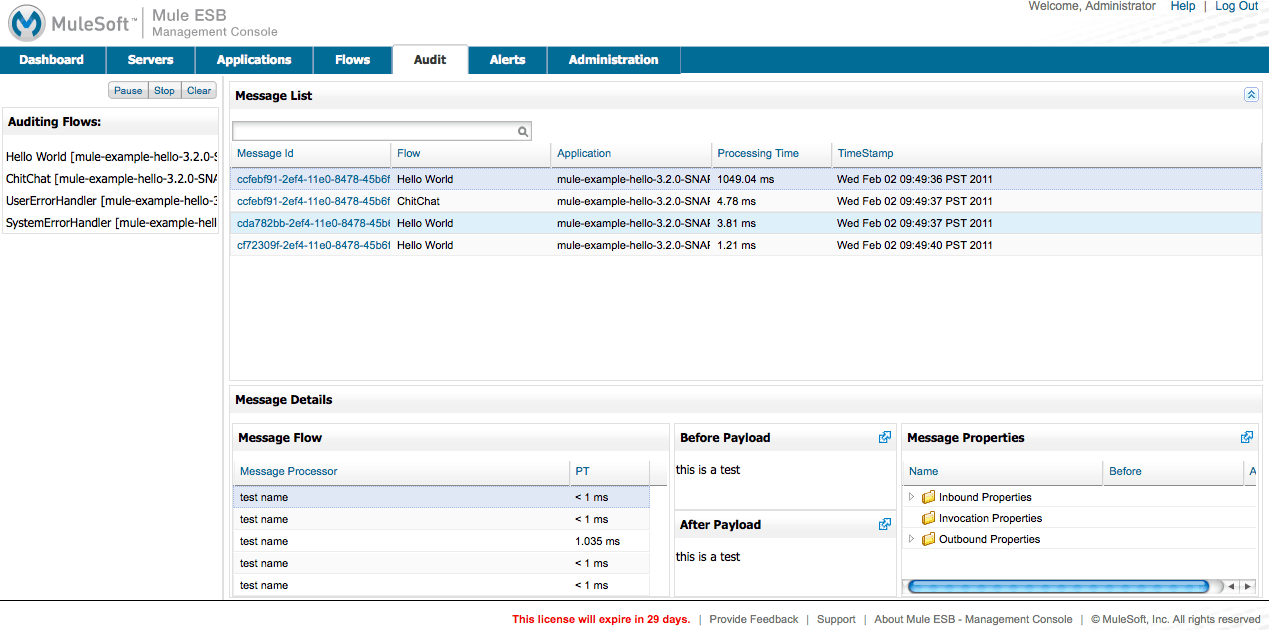Switch to the Dashboard tab
1269x630 pixels.
[52, 60]
